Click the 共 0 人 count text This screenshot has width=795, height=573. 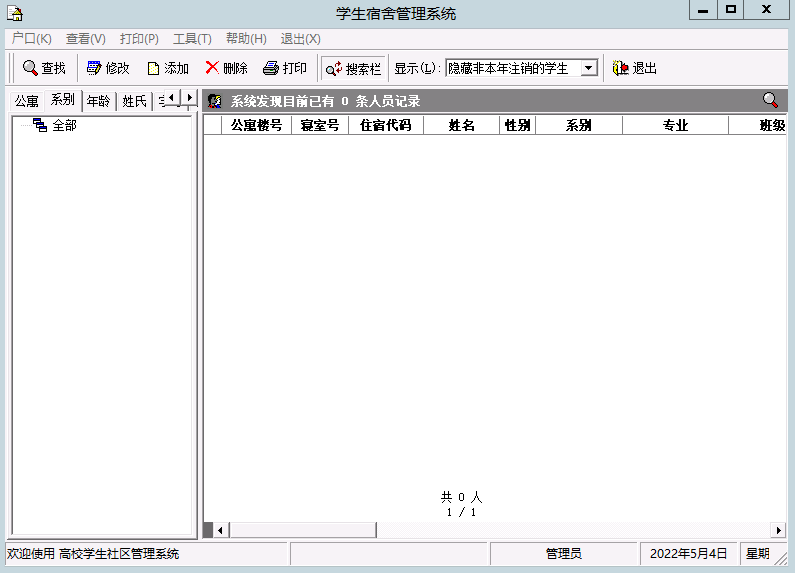click(x=461, y=497)
